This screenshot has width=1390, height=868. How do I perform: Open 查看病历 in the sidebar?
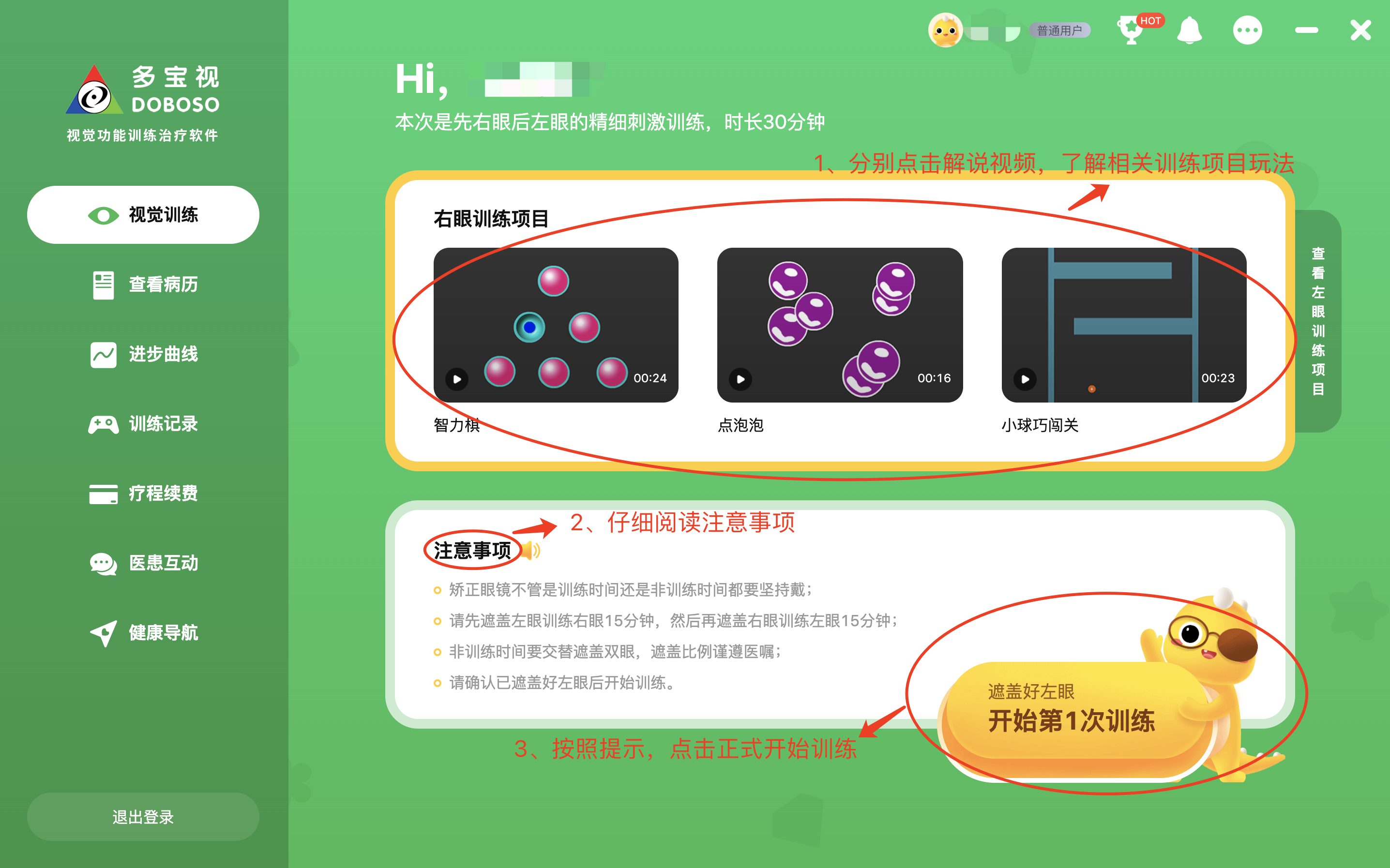coord(143,284)
